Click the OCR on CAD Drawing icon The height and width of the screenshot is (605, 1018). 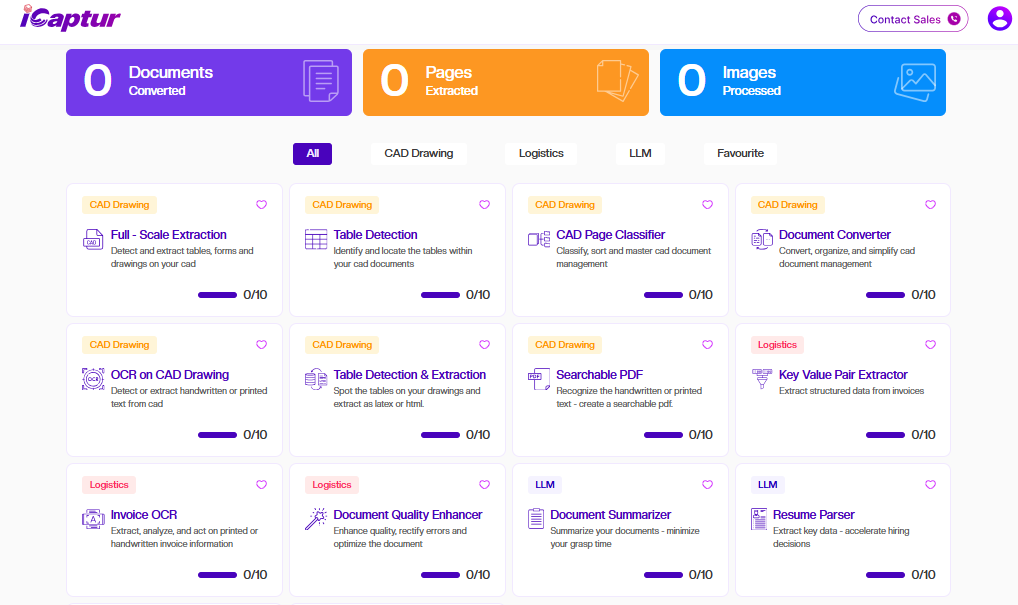tap(93, 380)
